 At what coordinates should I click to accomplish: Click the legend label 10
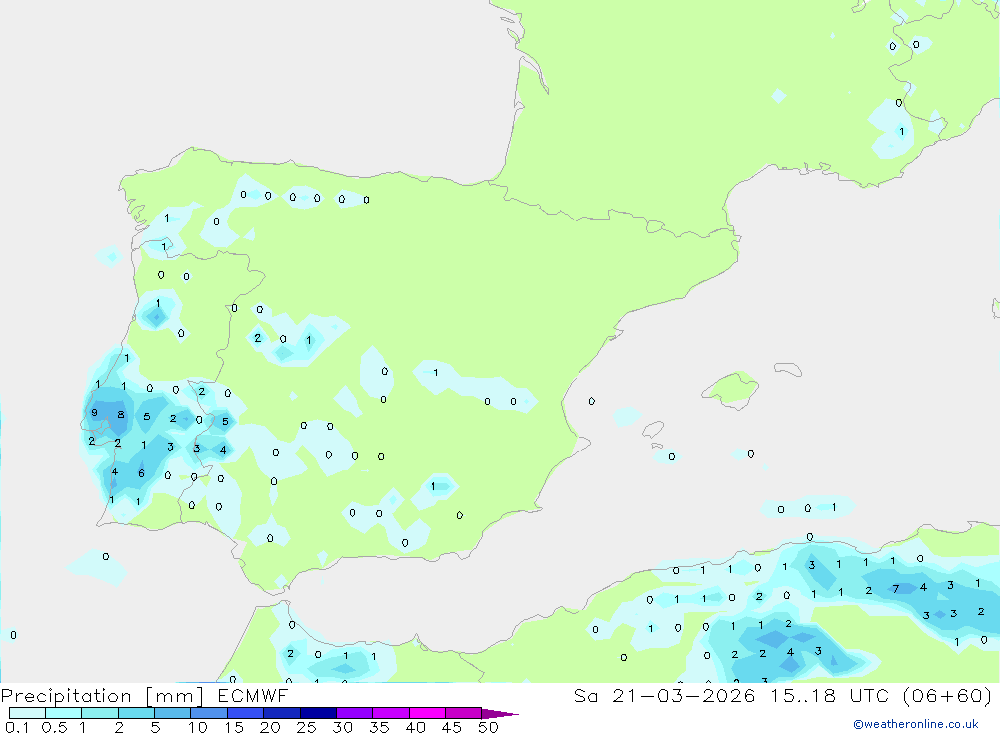197,727
